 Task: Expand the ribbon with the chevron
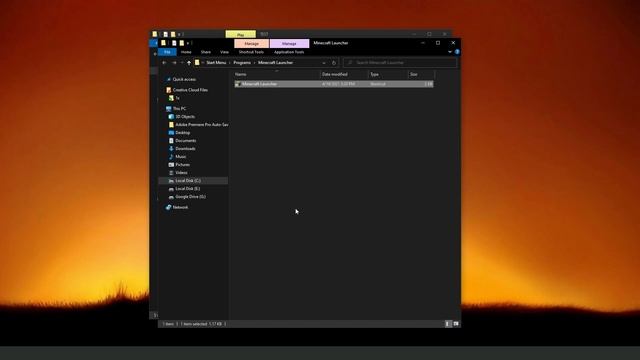tap(450, 52)
